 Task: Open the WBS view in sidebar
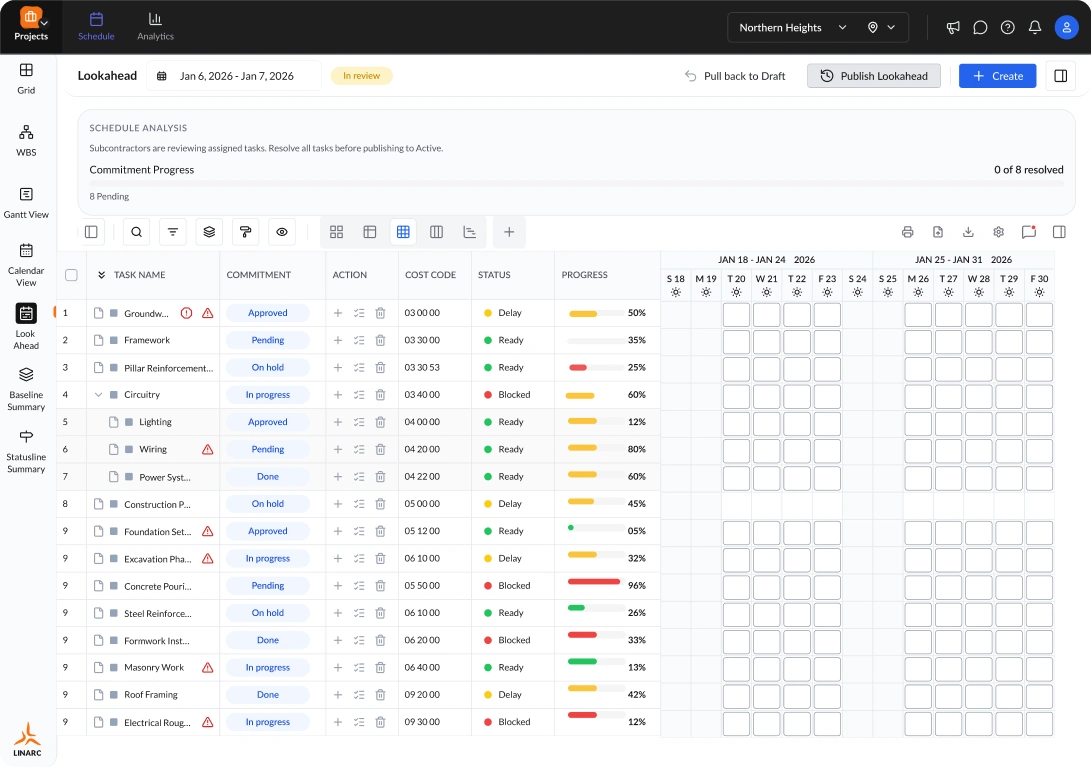26,140
